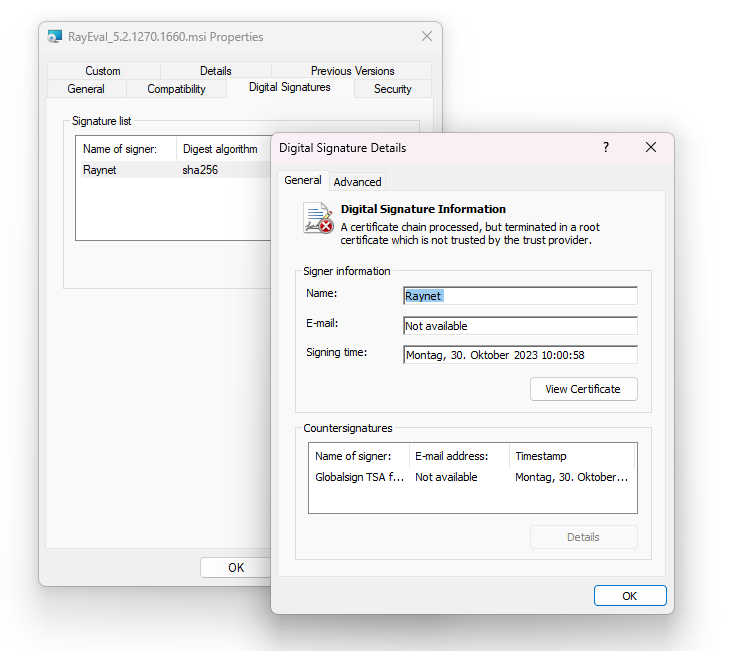Switch to the Advanced tab

click(357, 182)
